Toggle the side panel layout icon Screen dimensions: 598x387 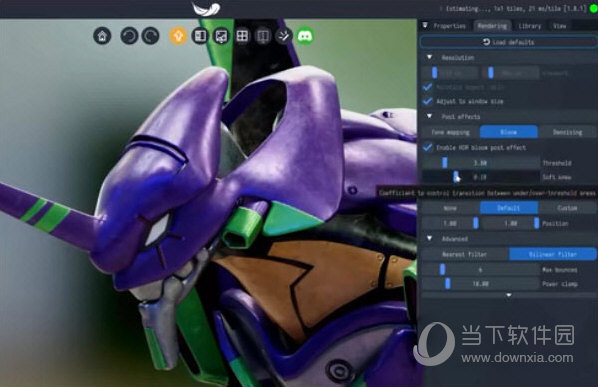point(200,36)
